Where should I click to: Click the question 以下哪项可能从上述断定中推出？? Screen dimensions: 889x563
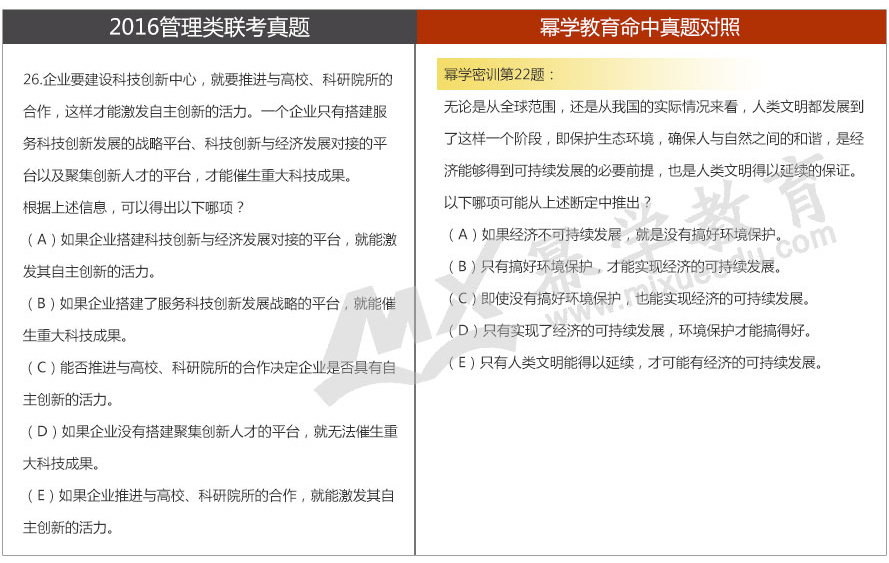click(548, 202)
